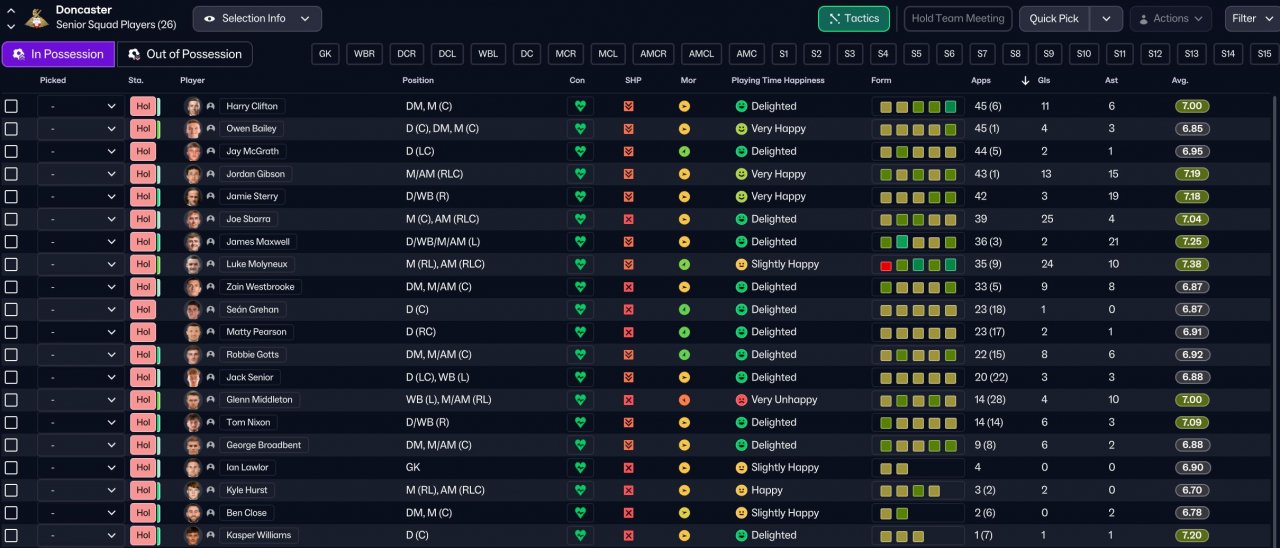1280x548 pixels.
Task: Click the Quick Pick button
Action: (1055, 18)
